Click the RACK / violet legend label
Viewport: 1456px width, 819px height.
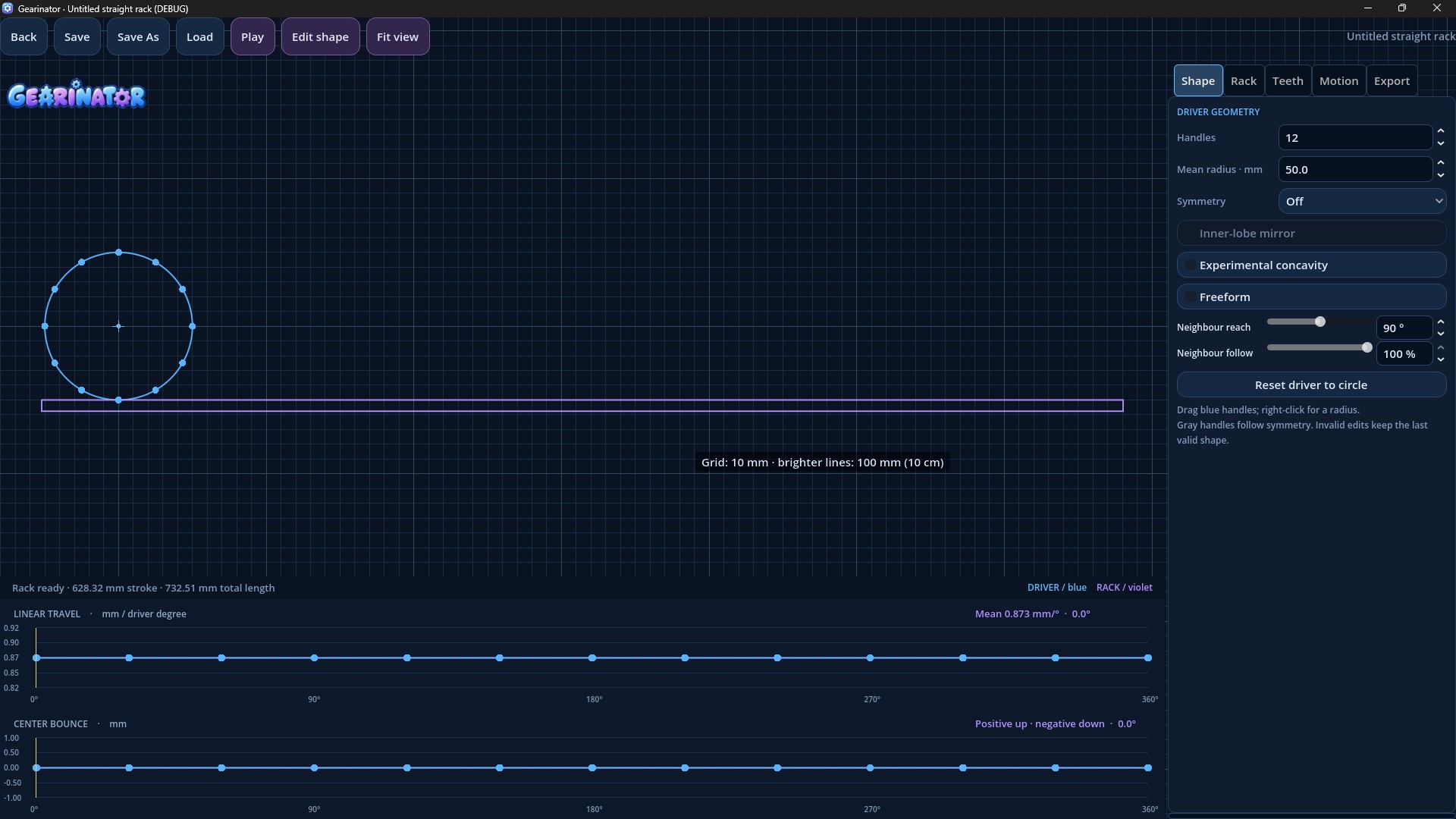pos(1124,587)
